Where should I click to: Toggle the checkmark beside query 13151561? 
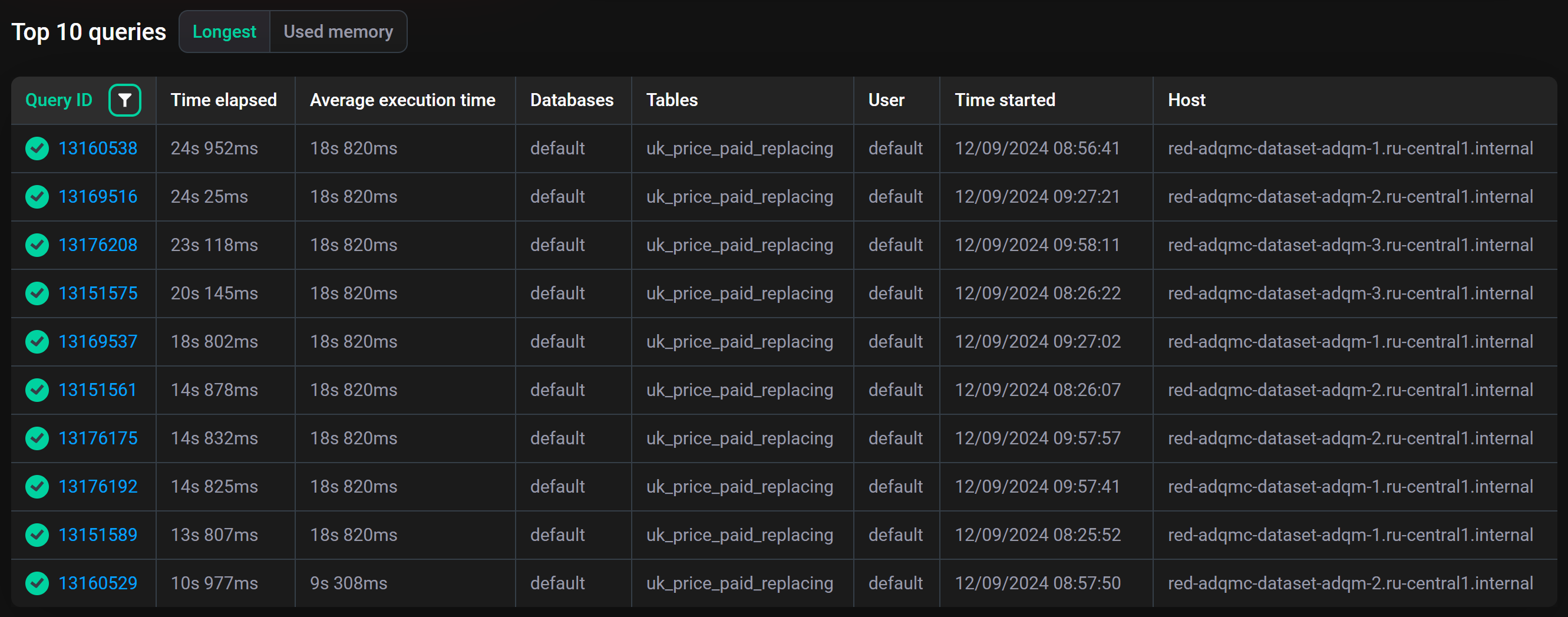coord(37,390)
